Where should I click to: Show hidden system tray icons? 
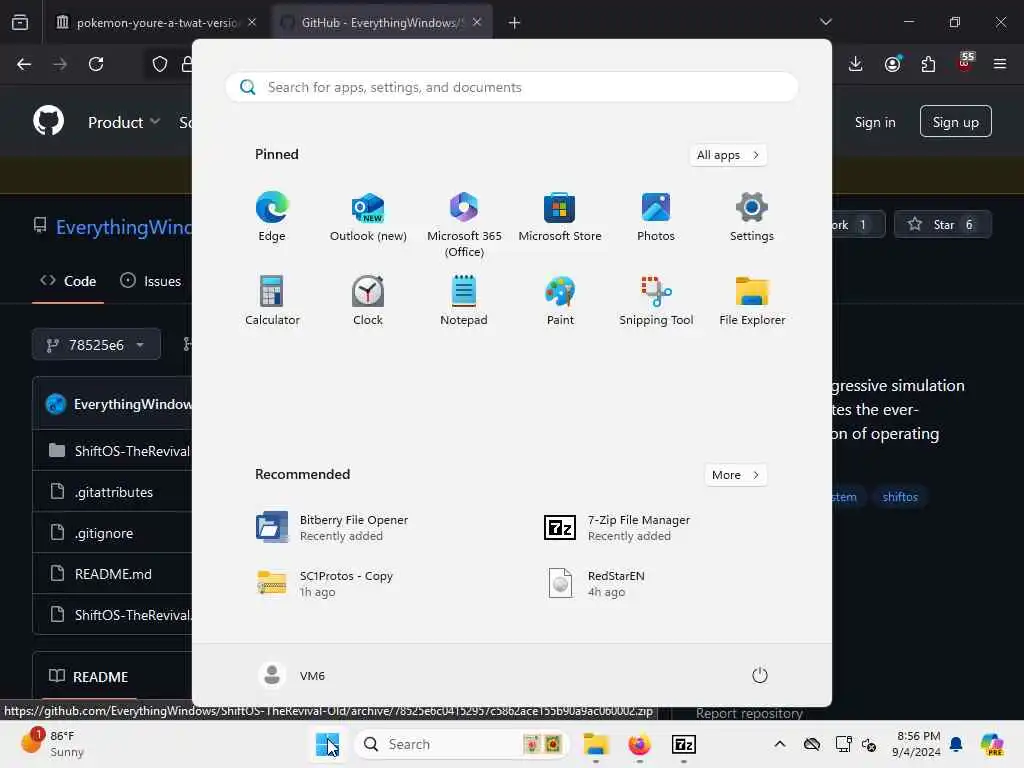coord(780,744)
